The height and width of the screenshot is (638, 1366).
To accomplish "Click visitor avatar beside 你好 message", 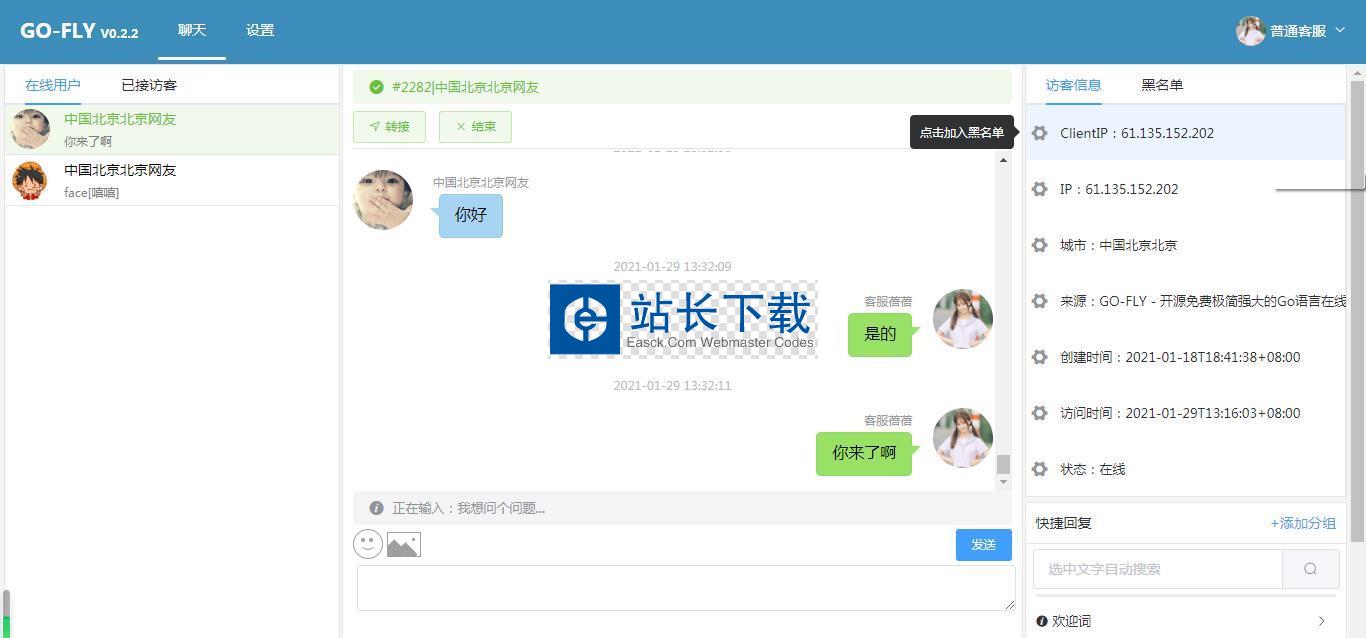I will (383, 200).
